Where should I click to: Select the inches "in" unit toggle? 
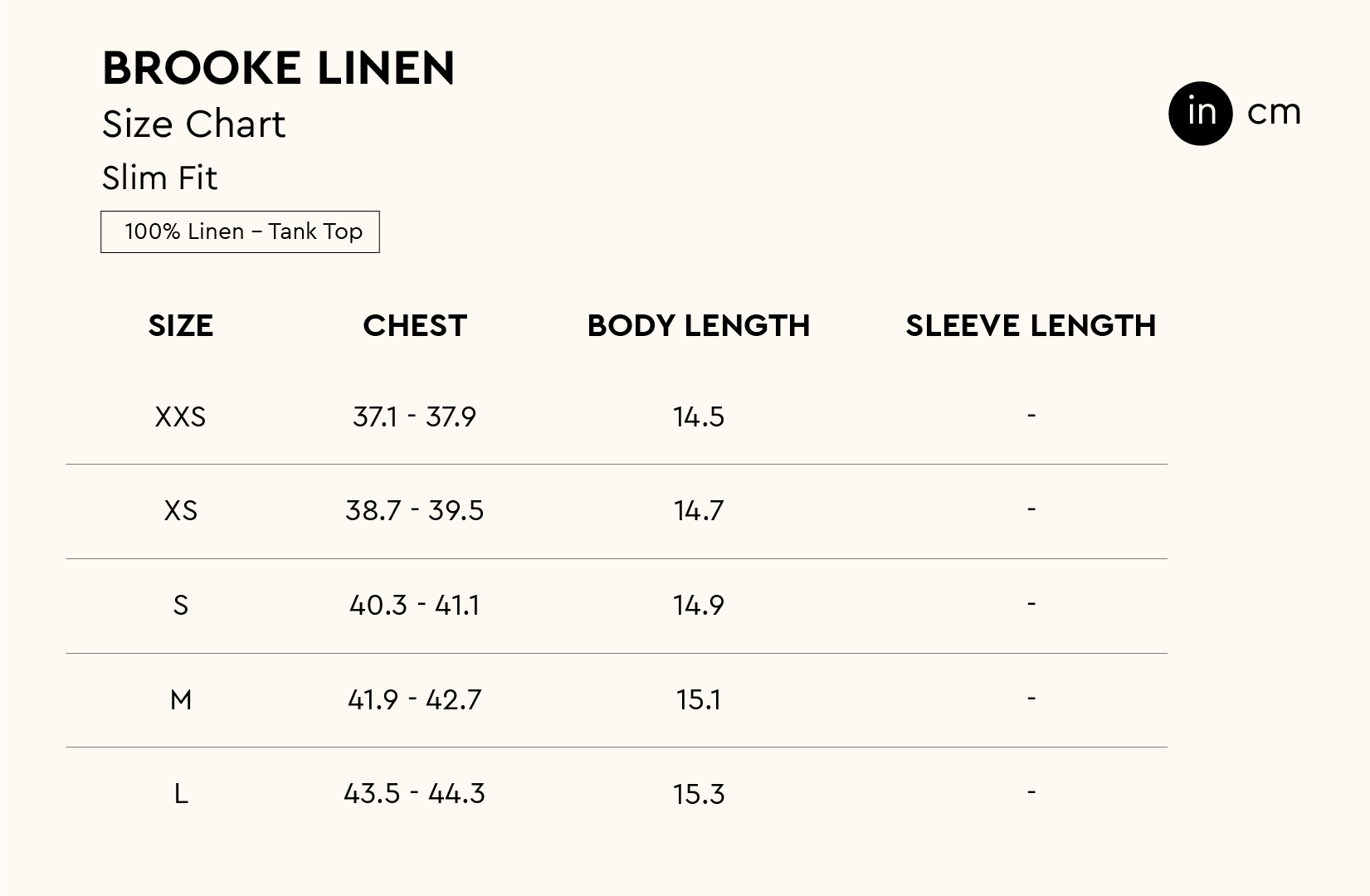click(1200, 113)
